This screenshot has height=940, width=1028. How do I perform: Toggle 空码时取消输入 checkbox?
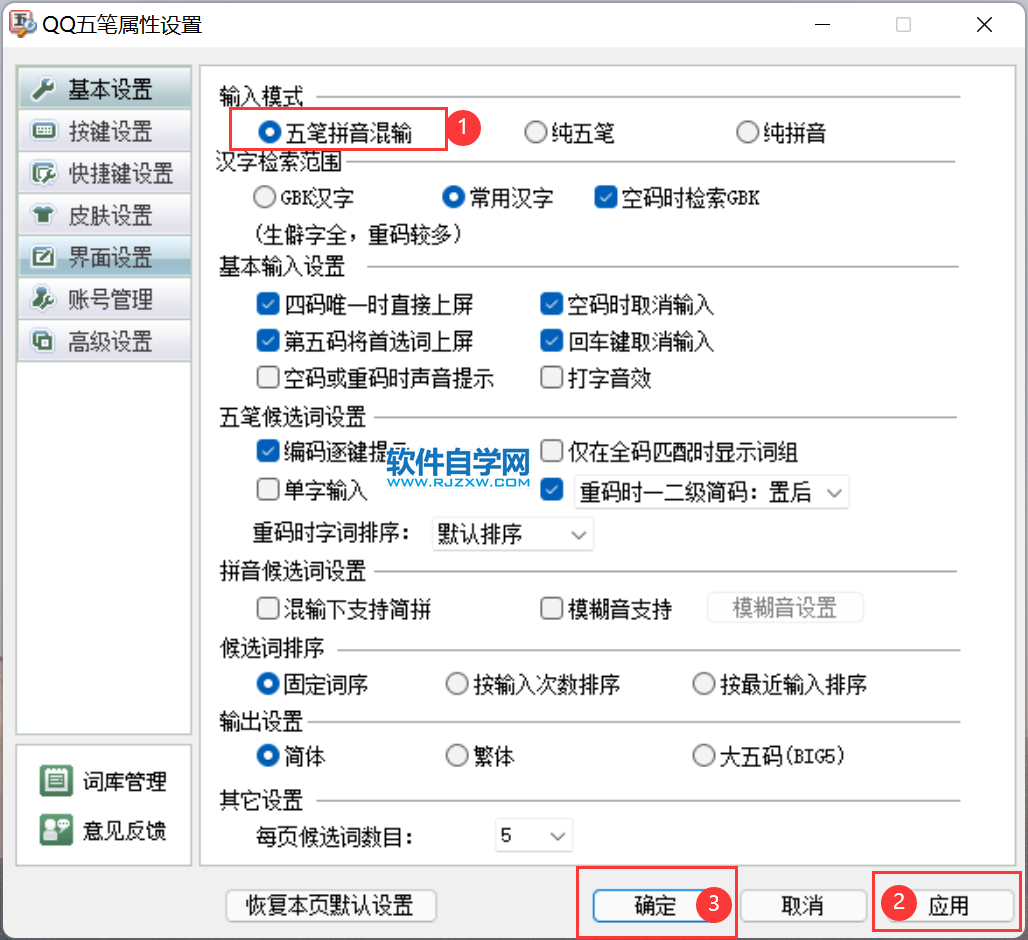coord(551,304)
